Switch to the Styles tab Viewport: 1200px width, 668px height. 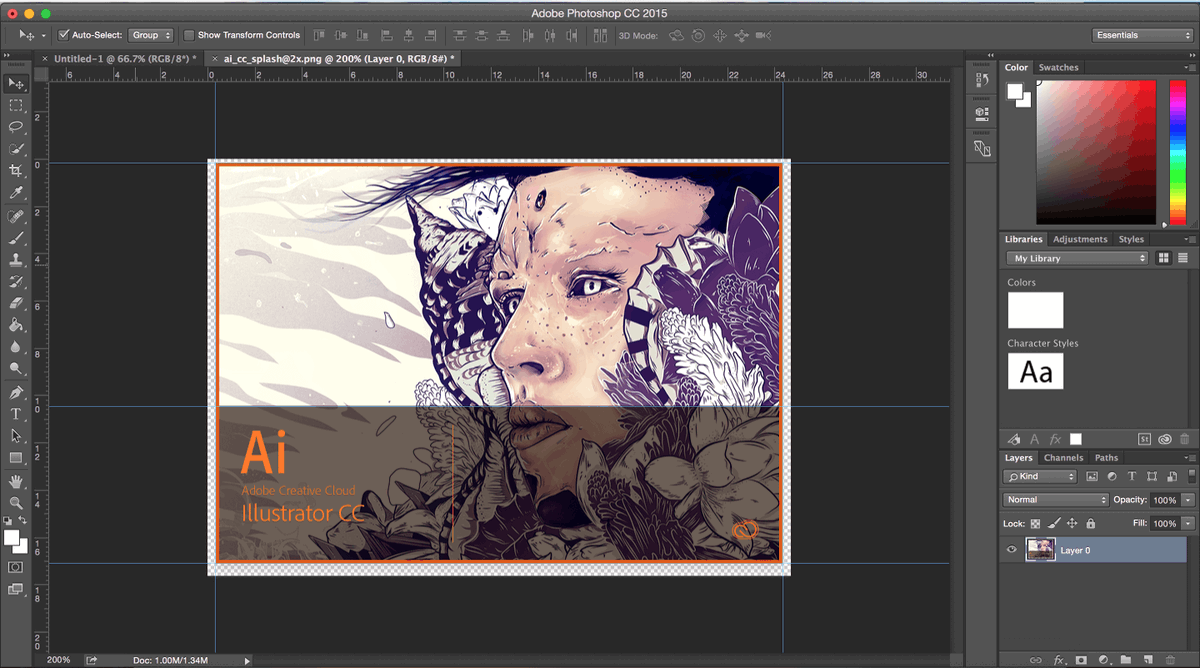(1131, 239)
